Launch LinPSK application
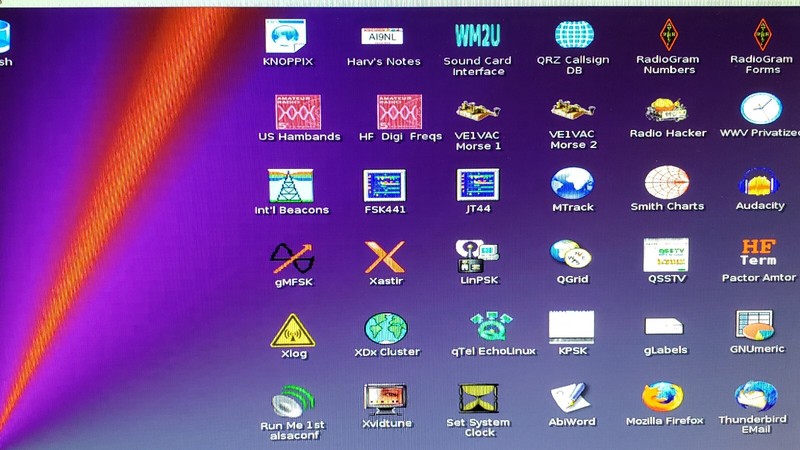The height and width of the screenshot is (450, 800). tap(478, 256)
